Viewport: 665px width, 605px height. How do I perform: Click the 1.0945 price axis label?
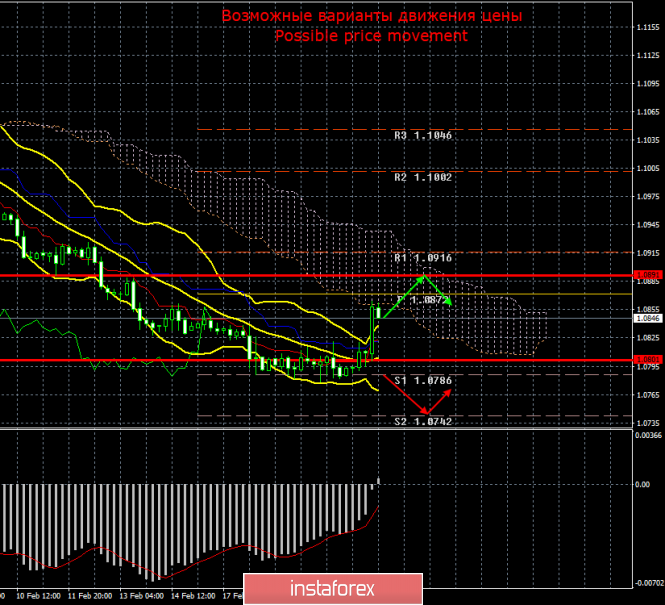[x=648, y=225]
